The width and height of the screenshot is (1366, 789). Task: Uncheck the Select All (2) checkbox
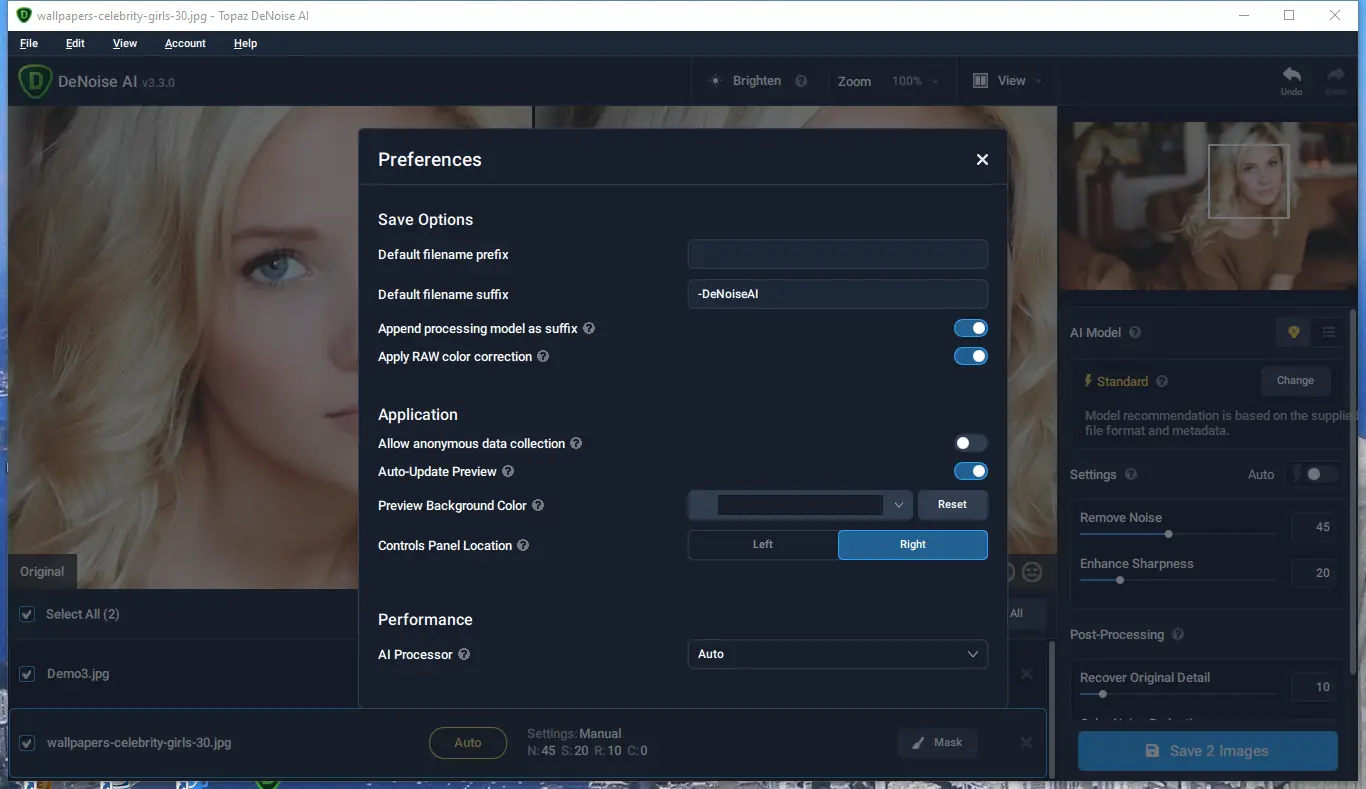click(27, 614)
